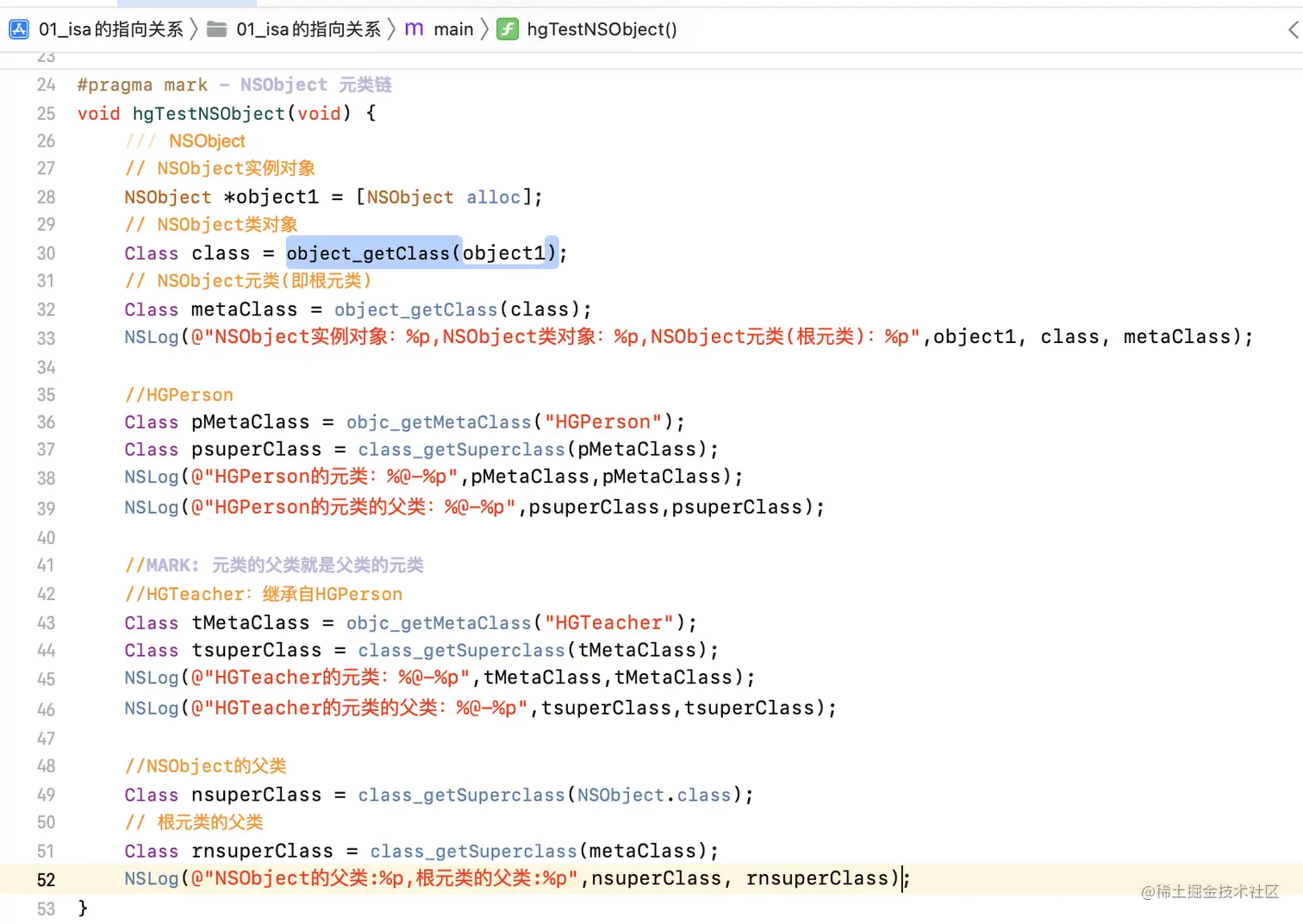Click nsuperClass variable declared on line 49
The width and height of the screenshot is (1303, 924).
click(x=256, y=795)
